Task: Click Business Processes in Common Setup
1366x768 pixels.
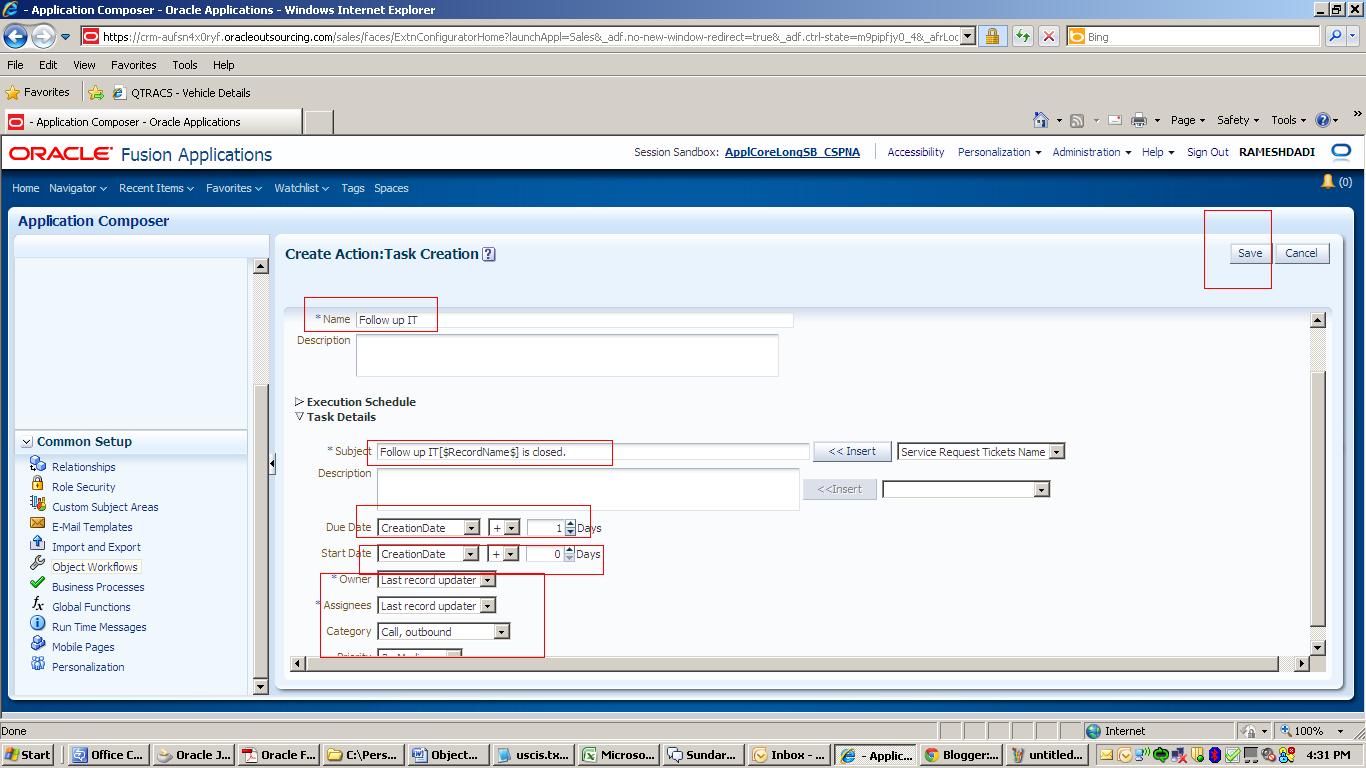Action: (x=98, y=587)
